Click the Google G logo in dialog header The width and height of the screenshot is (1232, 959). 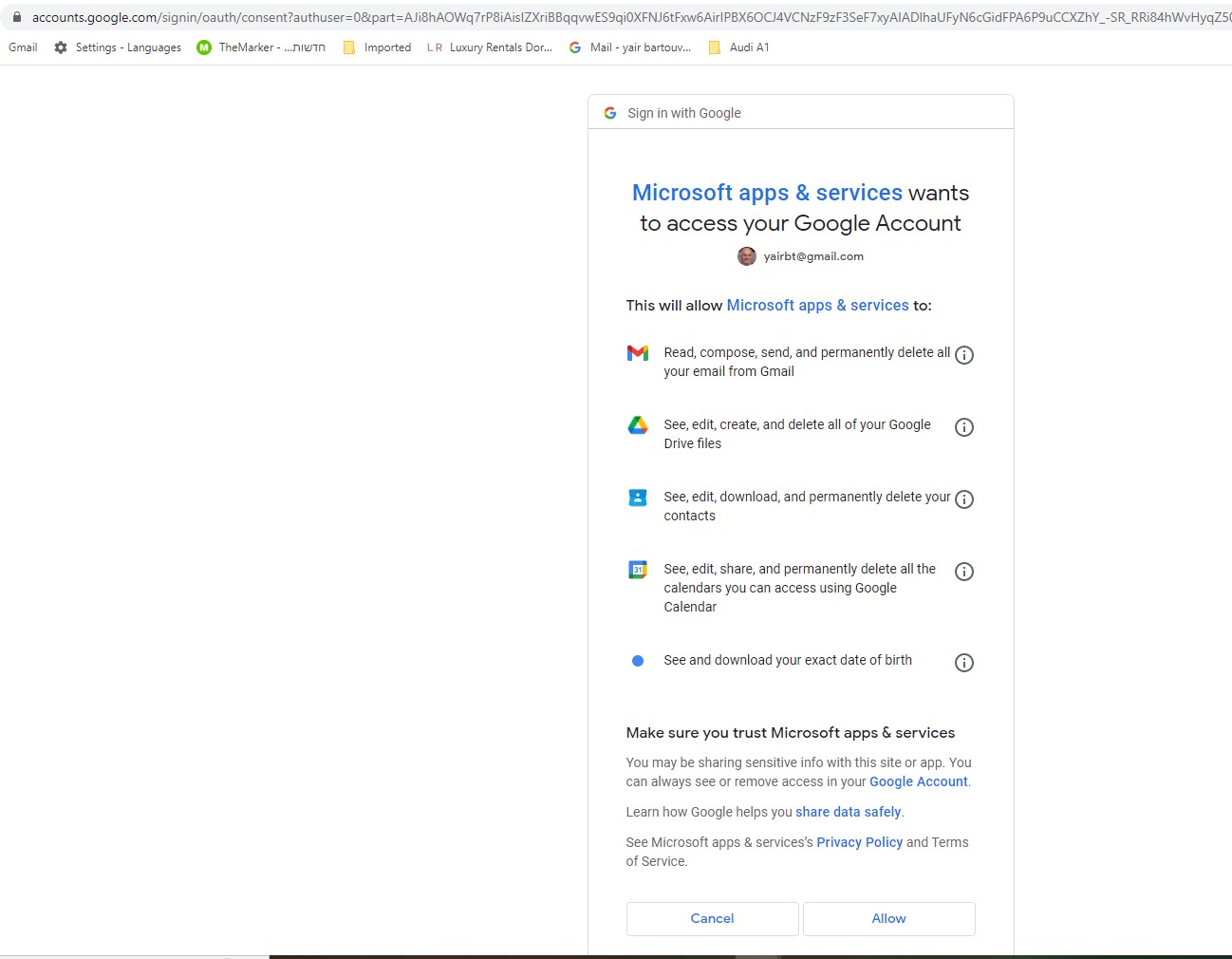[x=610, y=113]
